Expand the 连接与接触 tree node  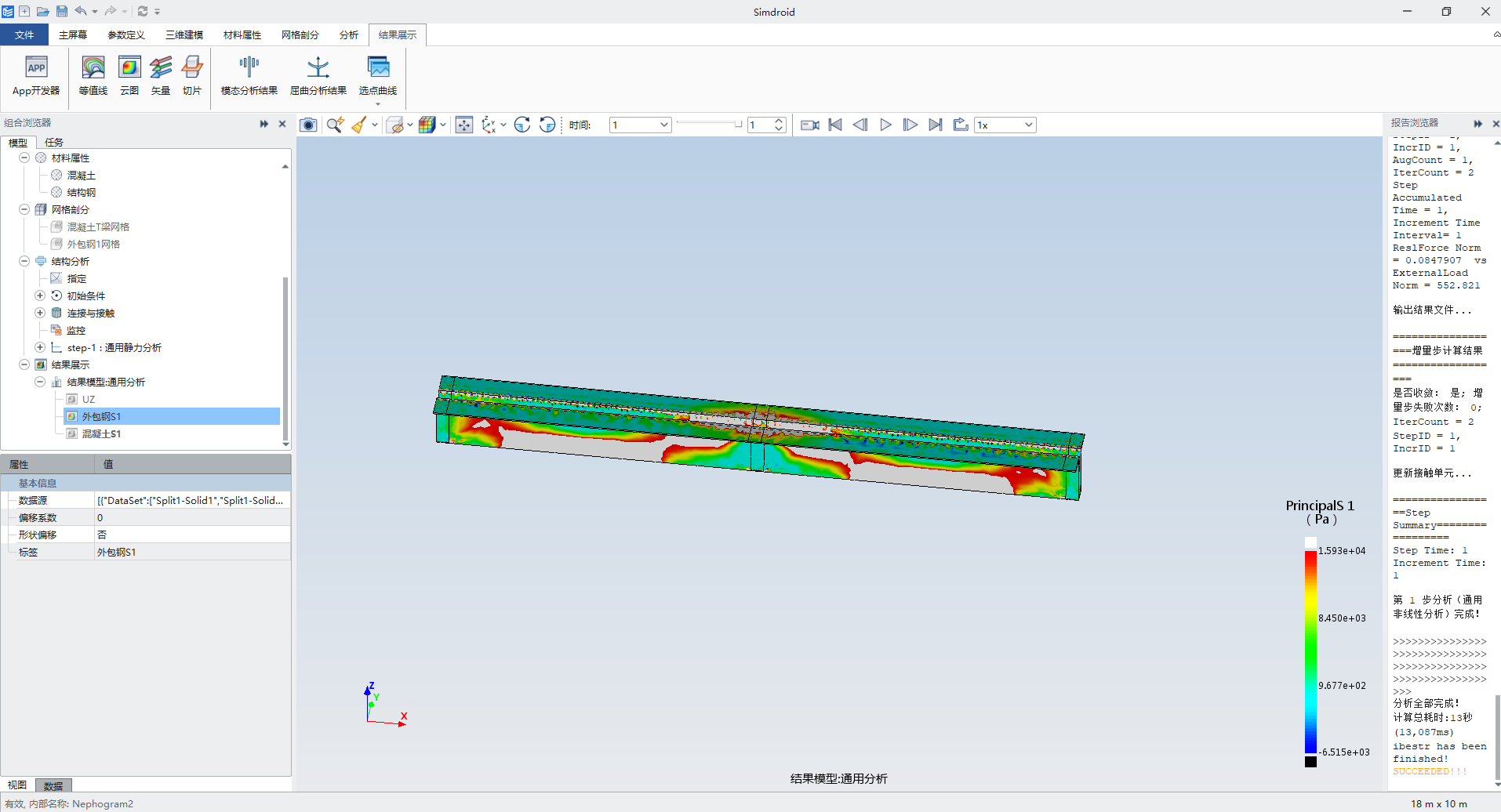[40, 313]
